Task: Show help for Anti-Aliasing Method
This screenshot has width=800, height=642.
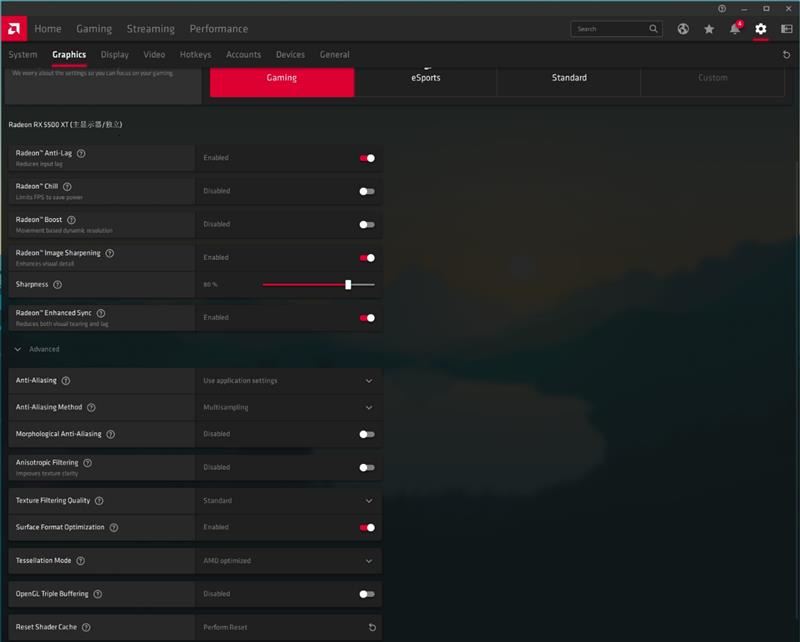Action: point(91,407)
